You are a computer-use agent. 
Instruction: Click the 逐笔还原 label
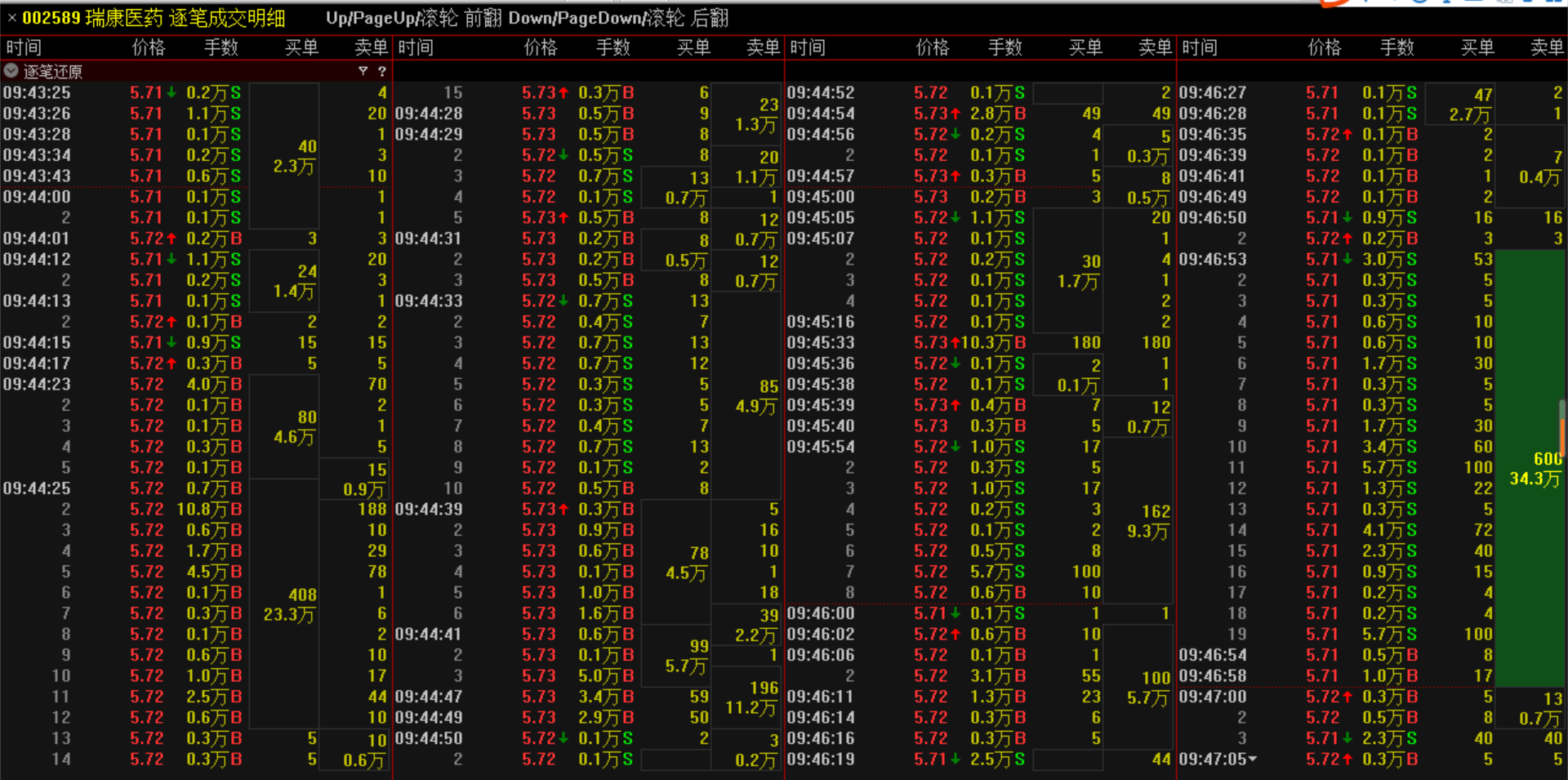pyautogui.click(x=53, y=71)
